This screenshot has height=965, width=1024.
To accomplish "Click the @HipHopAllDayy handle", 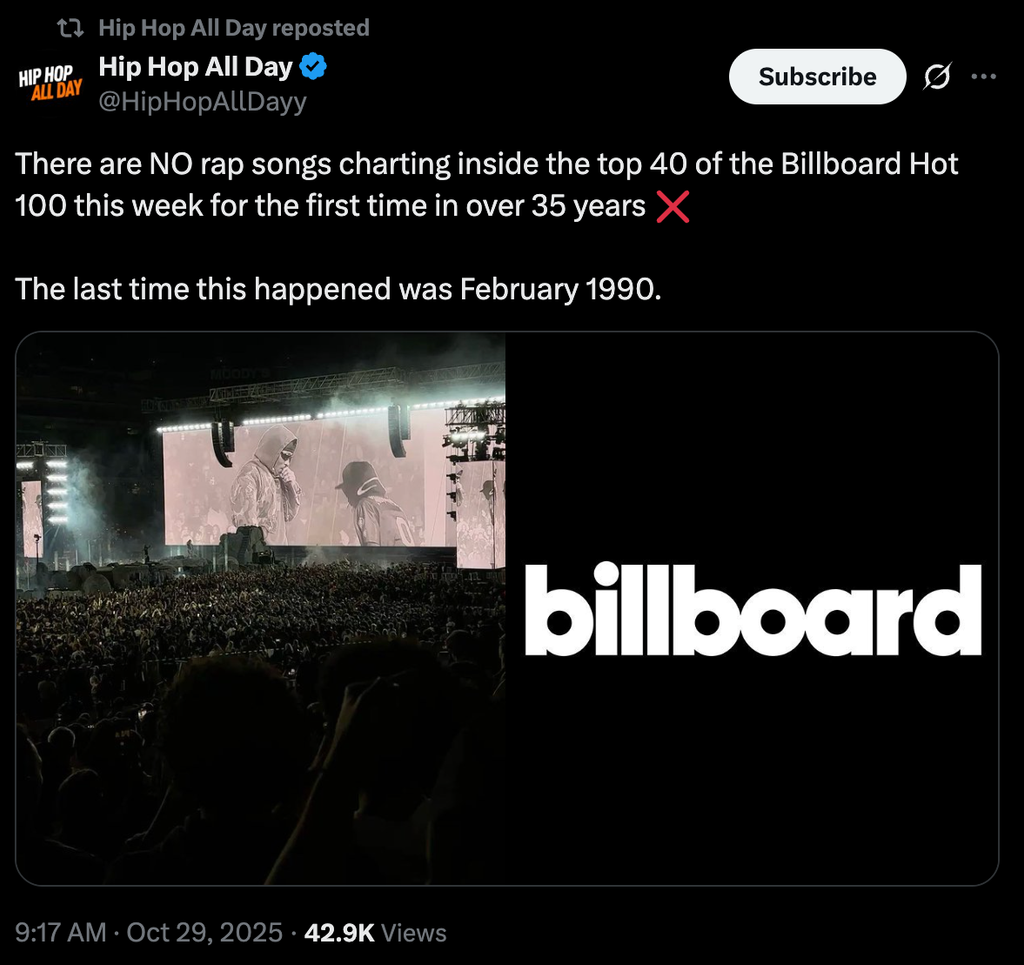I will click(202, 102).
